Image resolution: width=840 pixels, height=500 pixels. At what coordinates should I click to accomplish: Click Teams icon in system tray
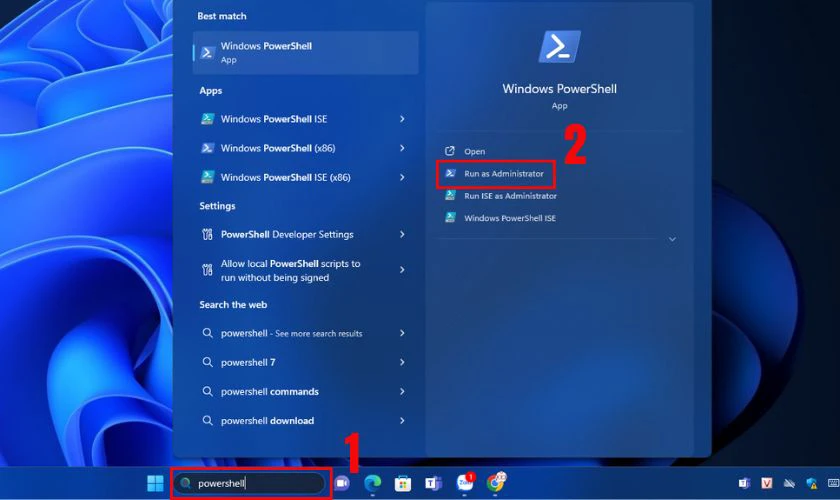pyautogui.click(x=744, y=483)
